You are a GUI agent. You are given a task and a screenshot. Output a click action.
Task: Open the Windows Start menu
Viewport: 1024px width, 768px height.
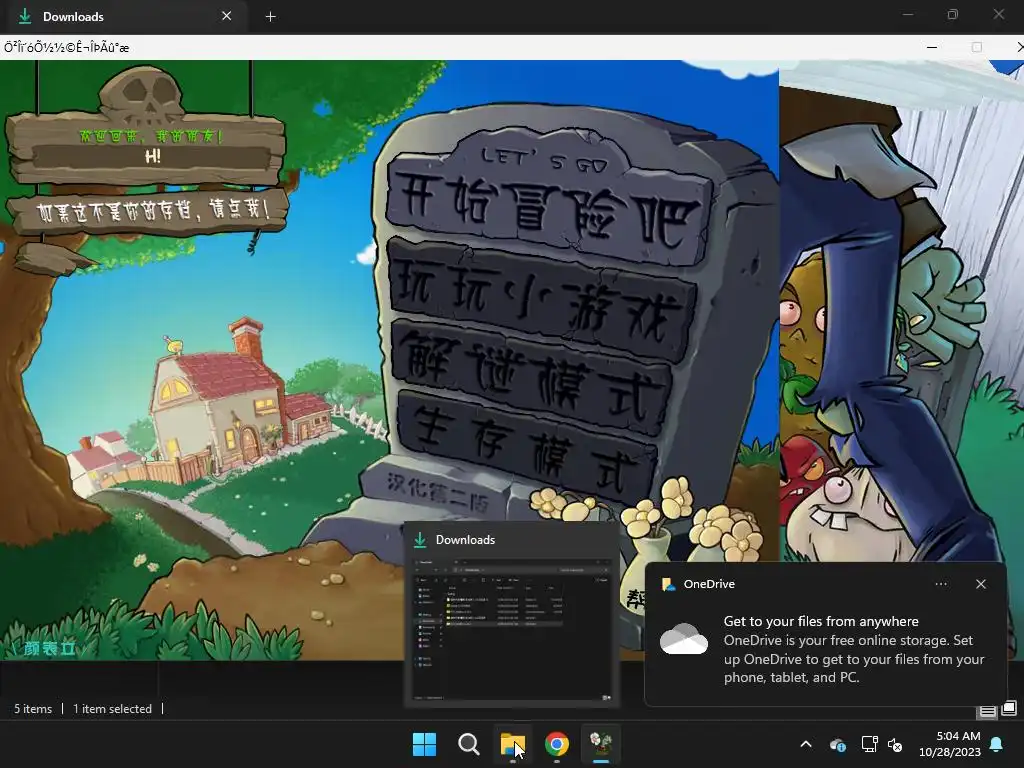(424, 744)
